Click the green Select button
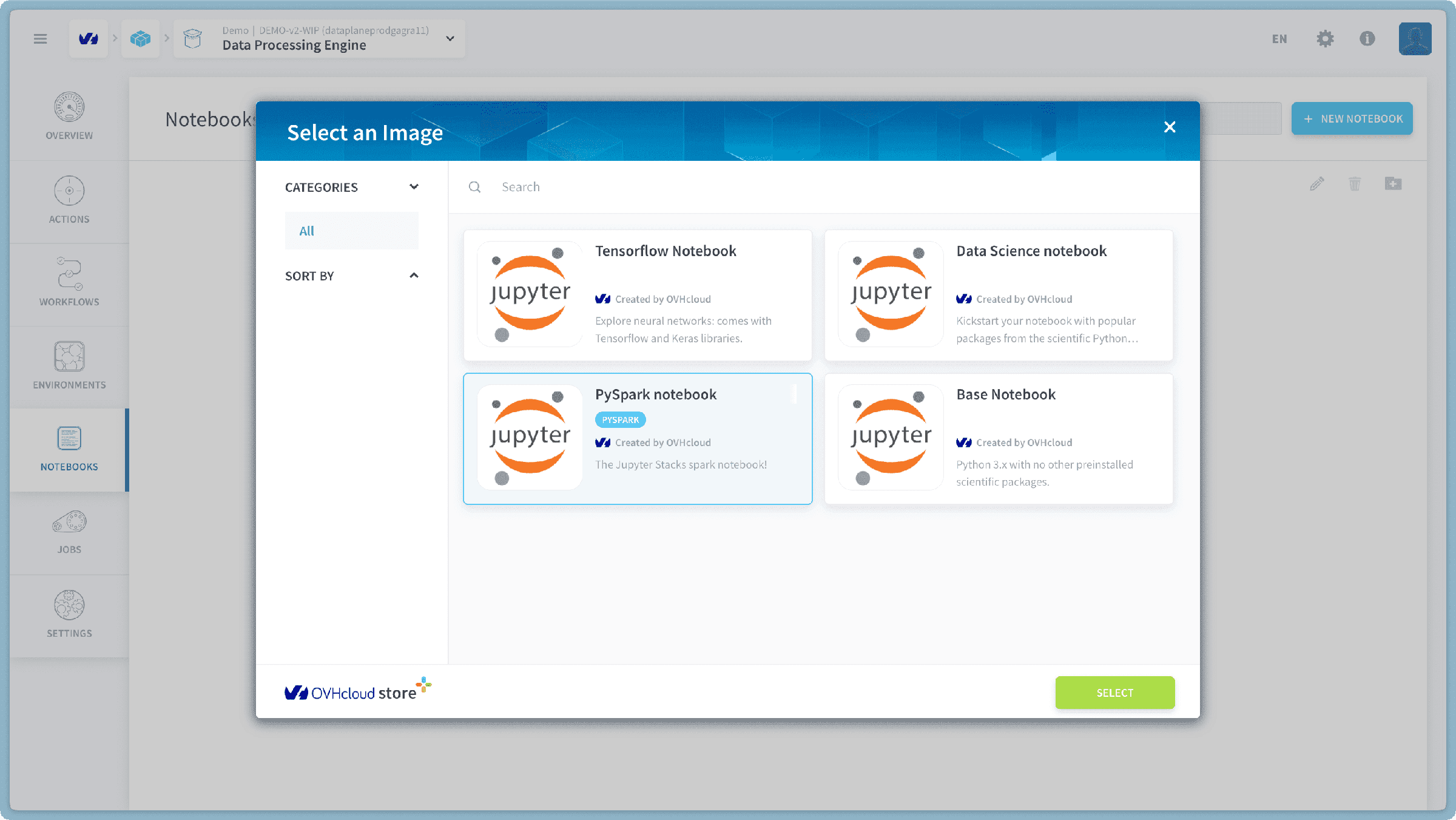This screenshot has height=820, width=1456. coord(1115,693)
